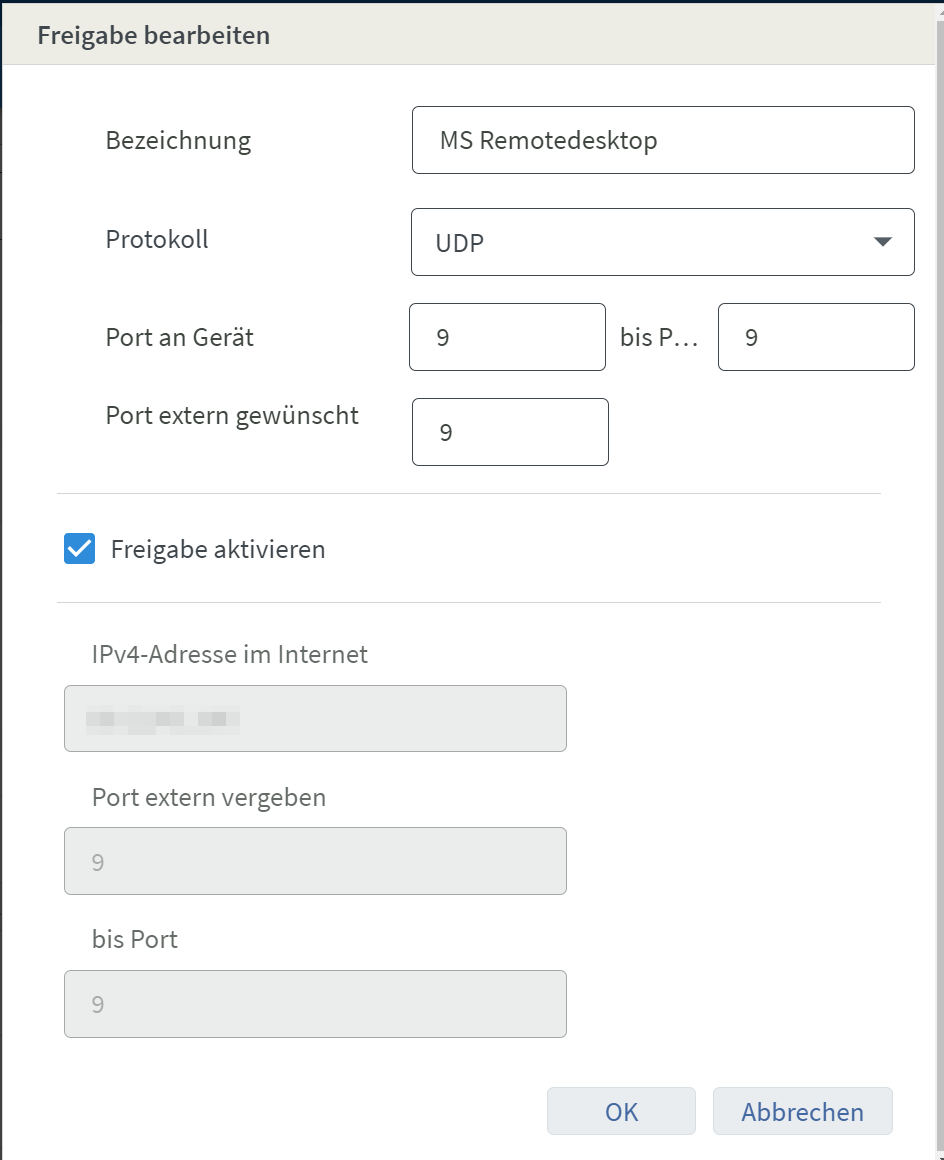The width and height of the screenshot is (944, 1160).
Task: Focus the Port extern gewünscht field
Action: (510, 432)
